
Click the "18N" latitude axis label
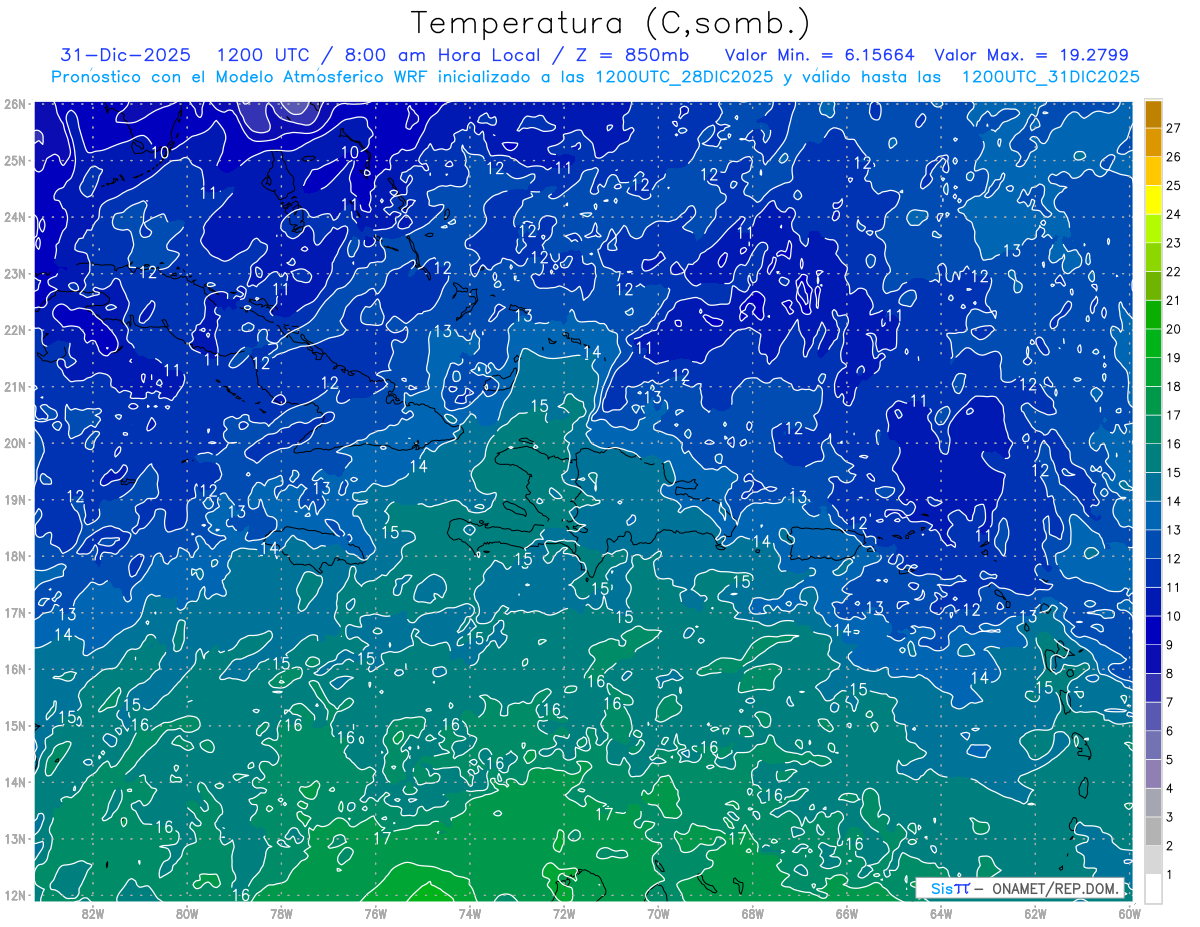pyautogui.click(x=14, y=556)
